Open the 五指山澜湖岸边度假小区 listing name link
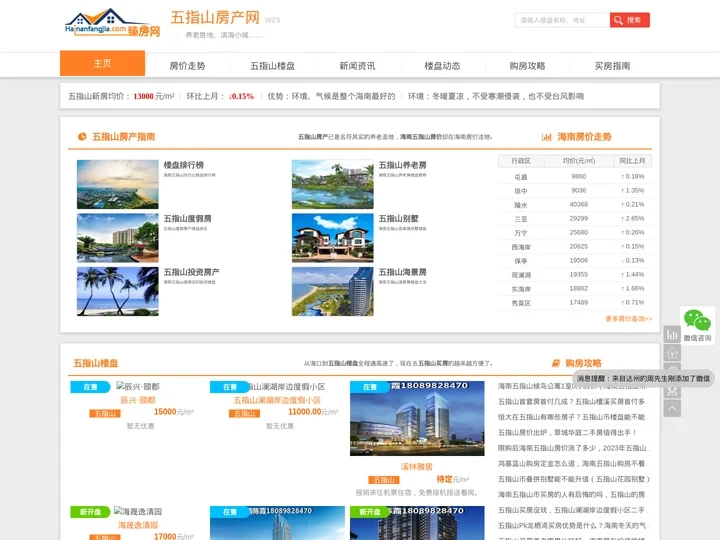Screen dimensions: 720x540 coord(277,400)
